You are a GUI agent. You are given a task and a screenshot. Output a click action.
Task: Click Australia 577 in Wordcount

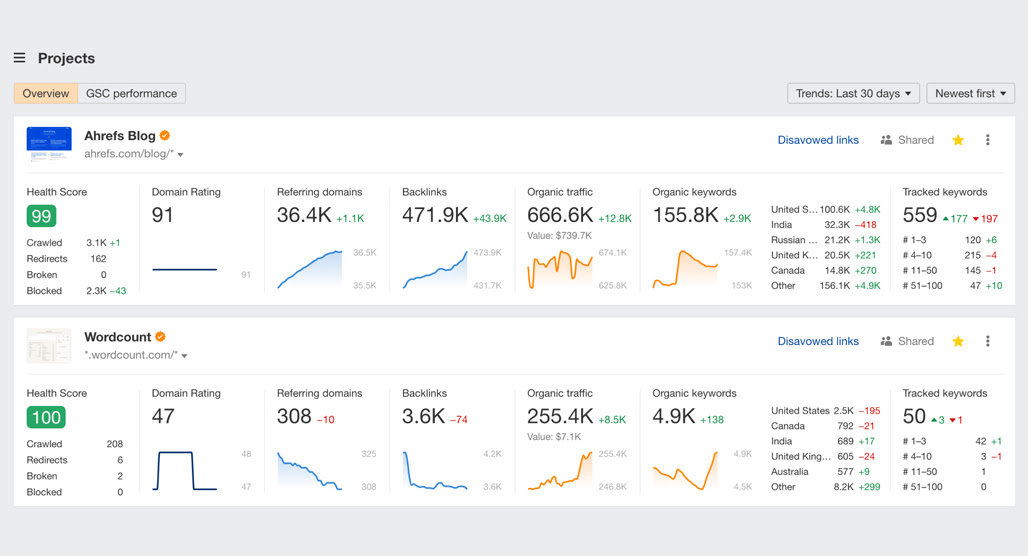coord(821,471)
